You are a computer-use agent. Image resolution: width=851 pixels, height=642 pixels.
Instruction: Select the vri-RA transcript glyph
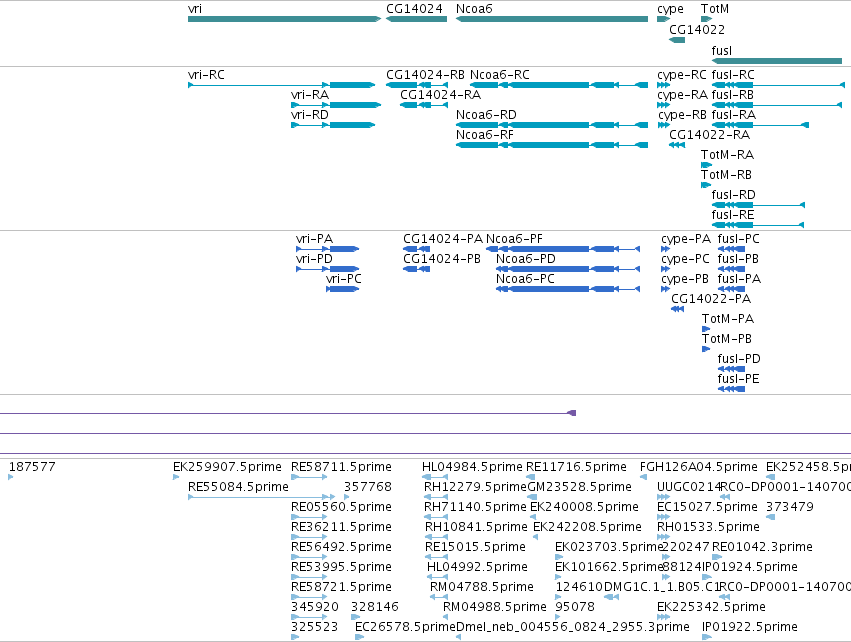coord(336,105)
